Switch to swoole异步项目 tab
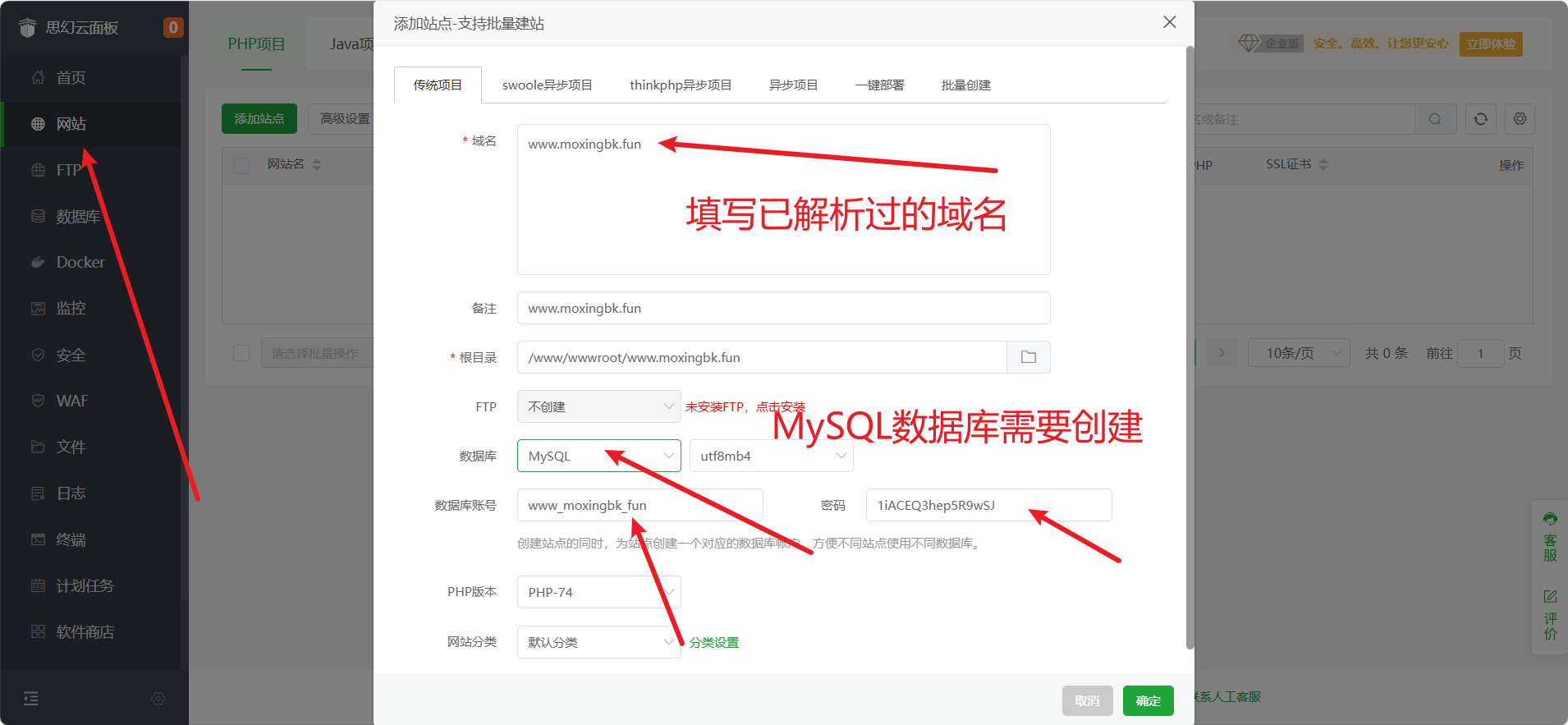Viewport: 1568px width, 725px height. coord(548,85)
